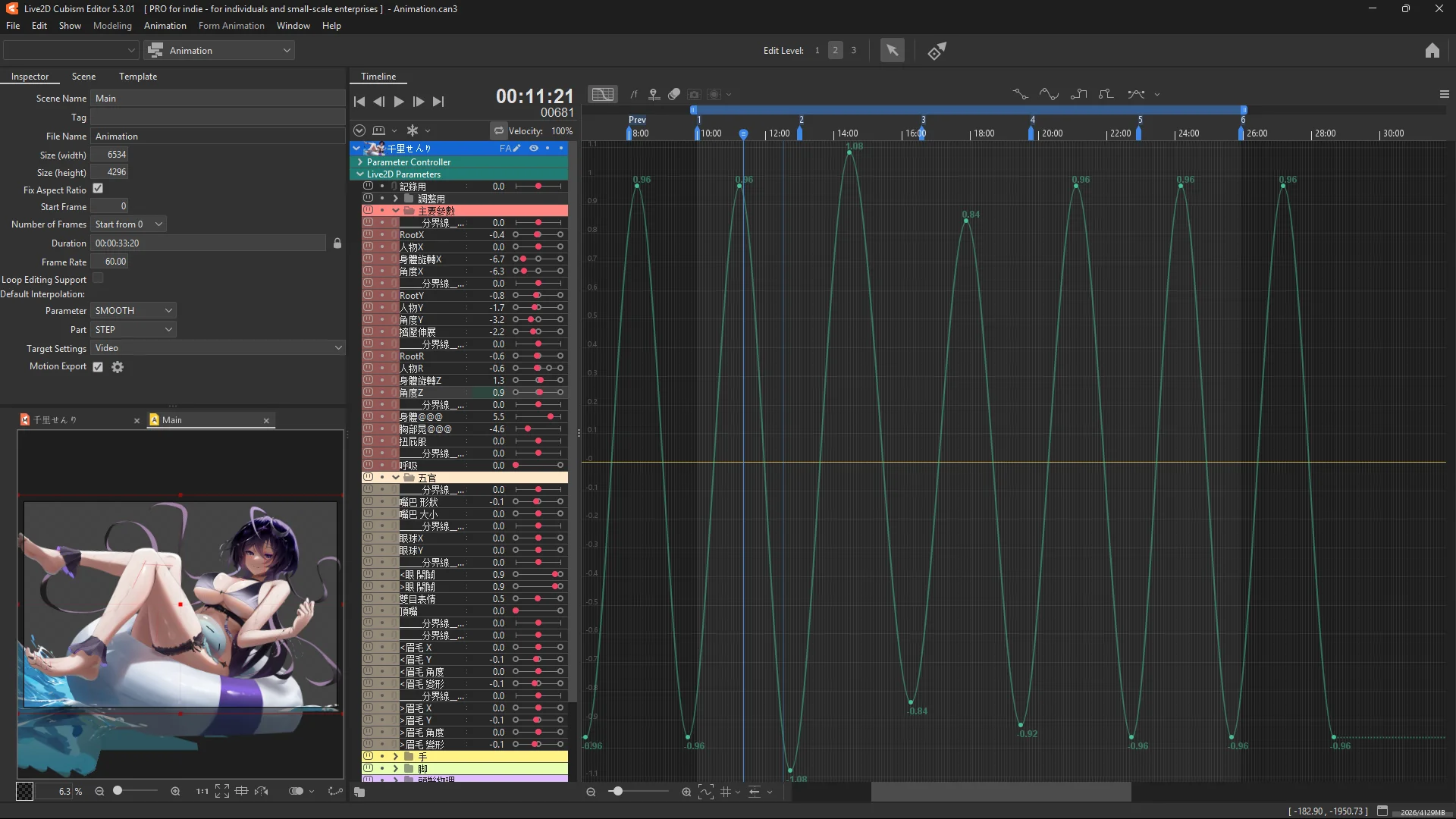Set Edit Level to 3
This screenshot has height=819, width=1456.
854,51
